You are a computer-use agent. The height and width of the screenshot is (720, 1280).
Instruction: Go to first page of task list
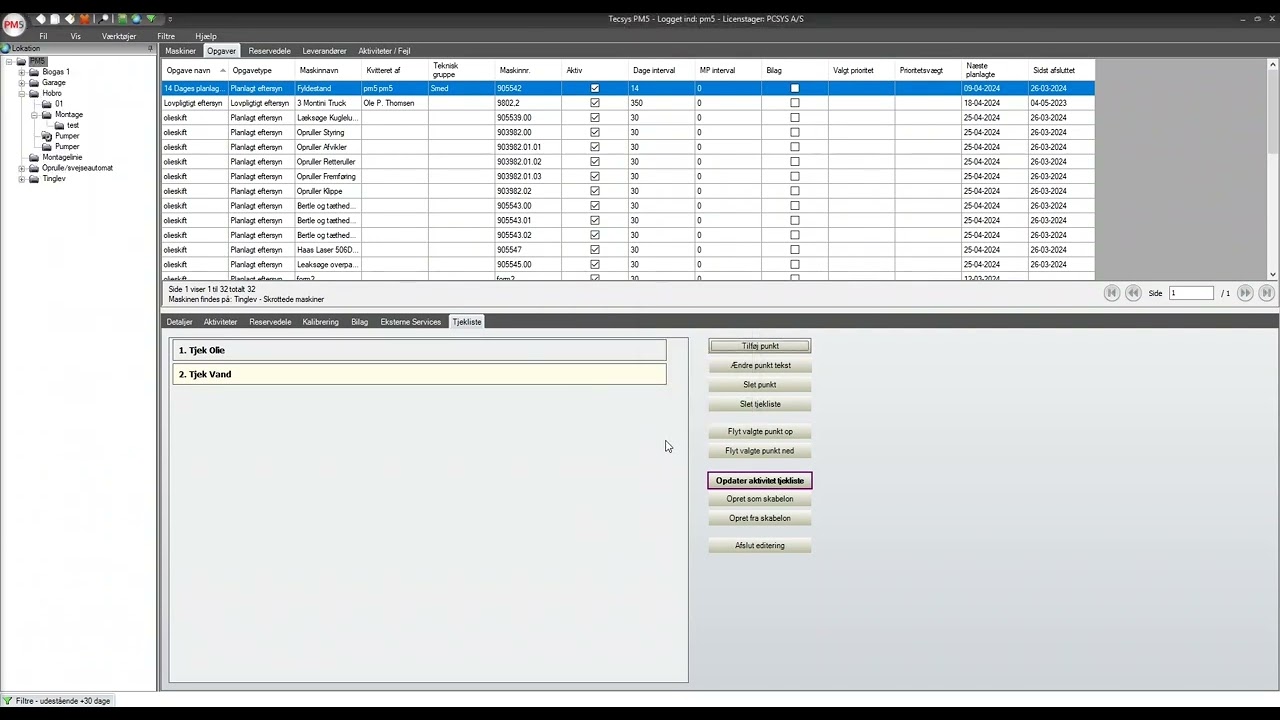[1111, 293]
